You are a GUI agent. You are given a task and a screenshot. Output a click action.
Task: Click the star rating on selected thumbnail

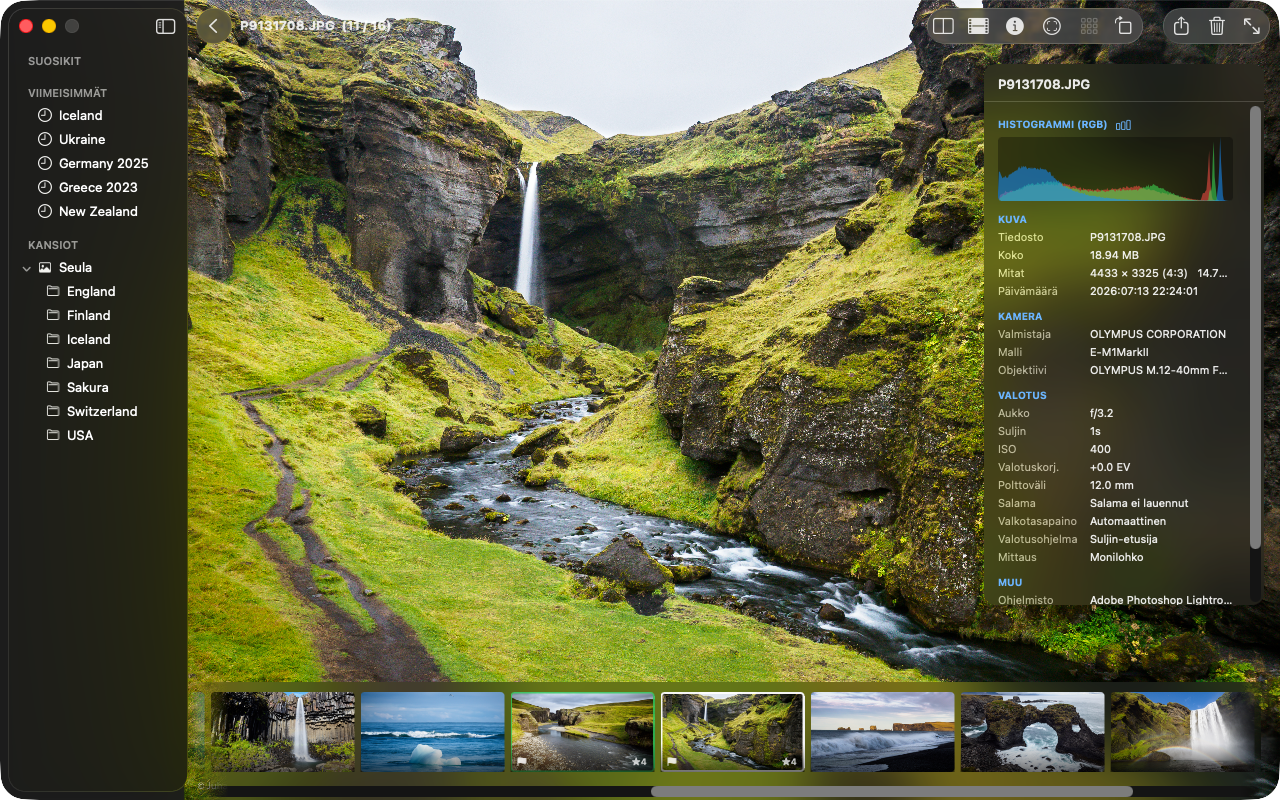pos(789,762)
